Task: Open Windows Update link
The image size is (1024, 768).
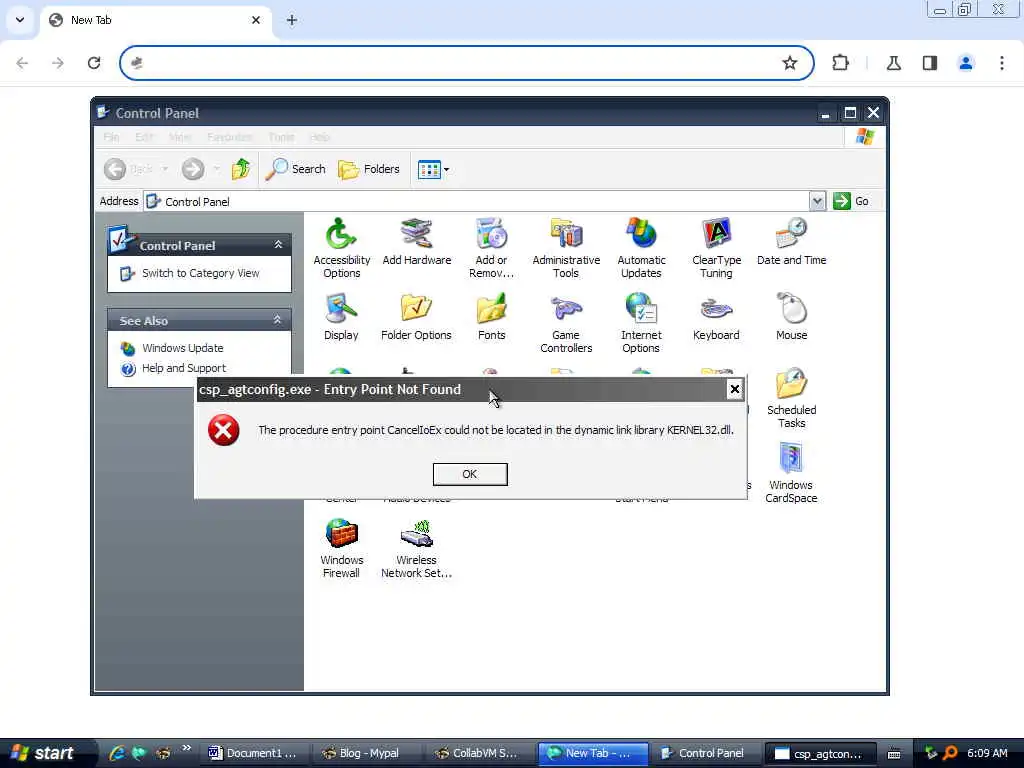Action: click(182, 348)
